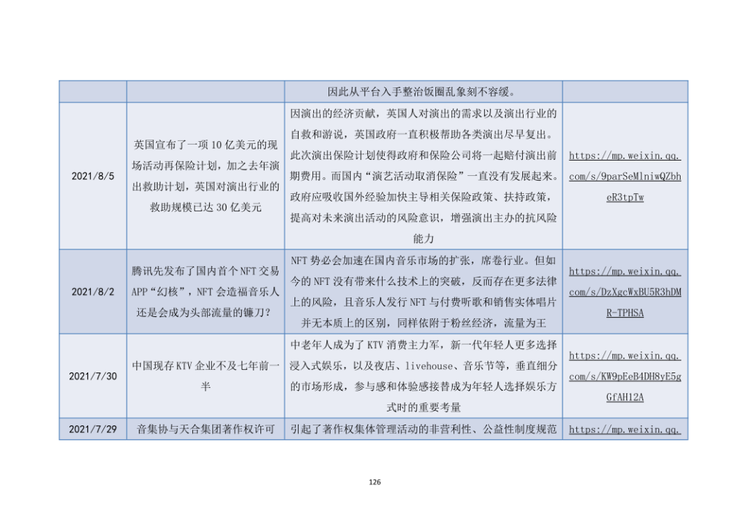Click the 因演出的经济贡献 commentary cell
Image resolution: width=750 pixels, height=531 pixels.
click(423, 176)
